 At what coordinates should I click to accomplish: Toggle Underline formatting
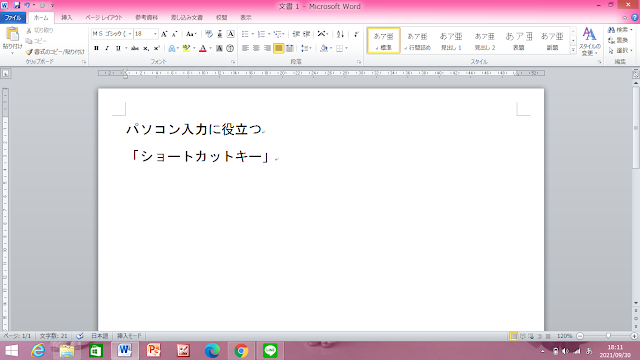(118, 48)
